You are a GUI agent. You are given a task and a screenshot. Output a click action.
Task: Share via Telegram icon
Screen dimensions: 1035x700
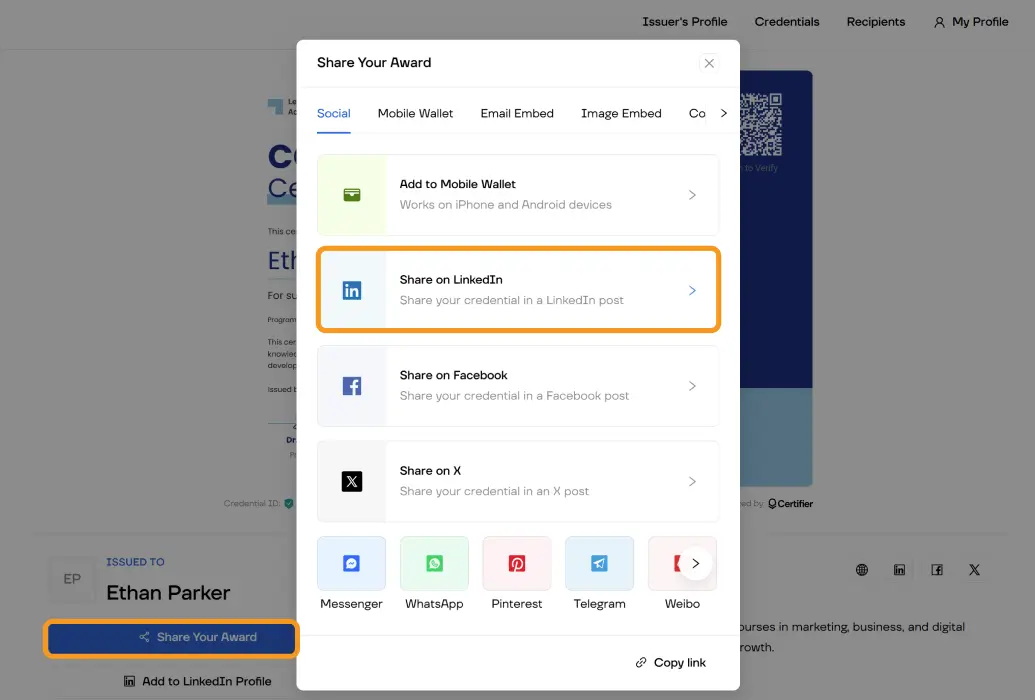[599, 563]
